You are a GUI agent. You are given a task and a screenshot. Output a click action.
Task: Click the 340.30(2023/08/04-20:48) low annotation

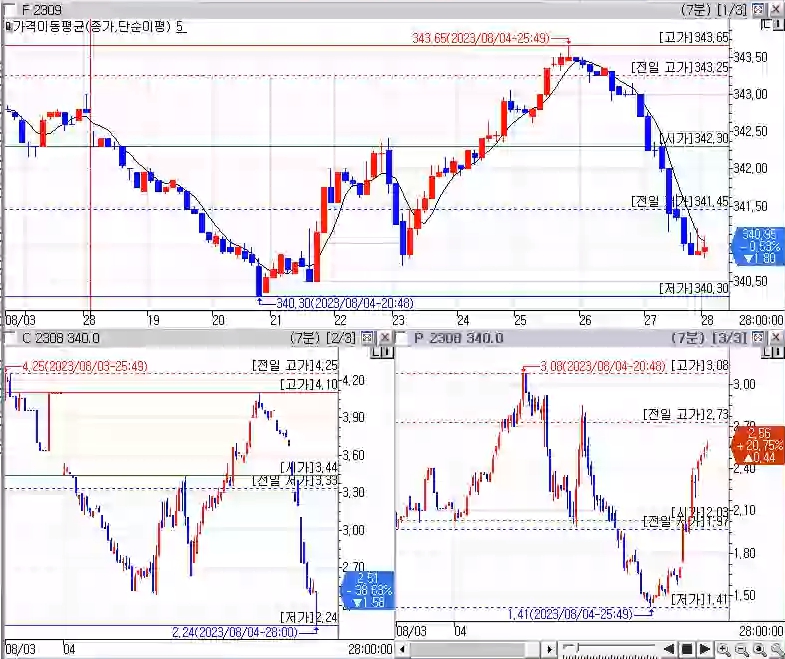click(344, 303)
